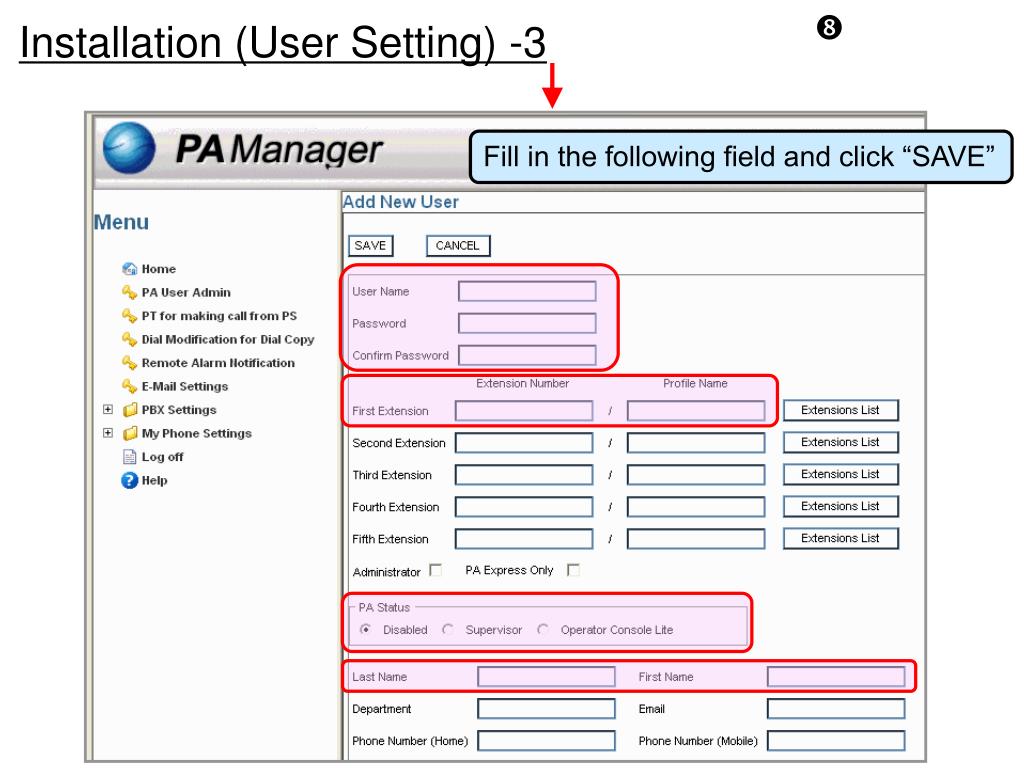Screen dimensions: 1024x768
Task: Open Dial Modification for Dial Copy
Action: [228, 339]
